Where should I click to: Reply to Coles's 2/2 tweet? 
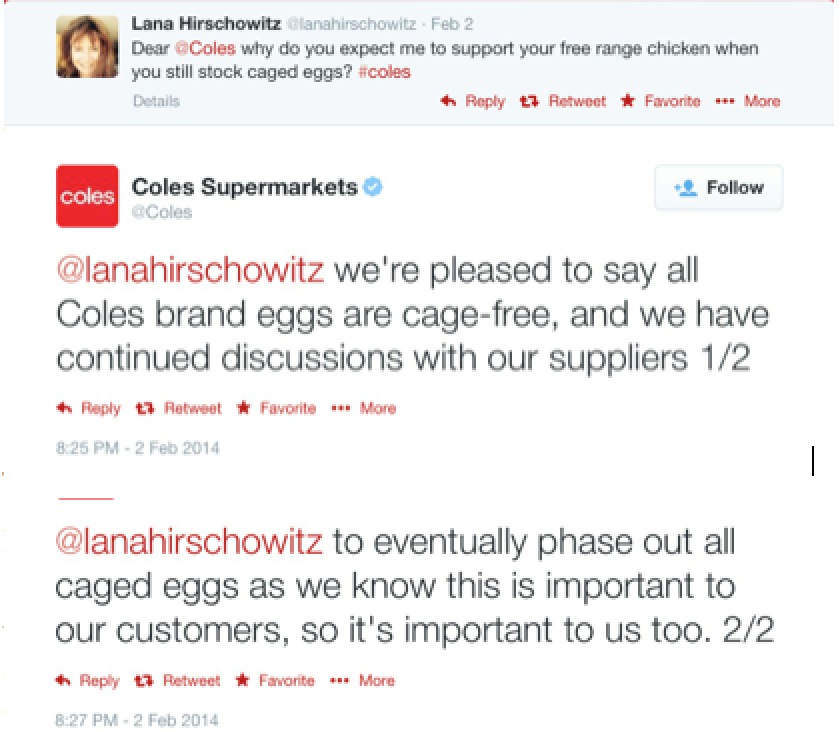[x=87, y=681]
